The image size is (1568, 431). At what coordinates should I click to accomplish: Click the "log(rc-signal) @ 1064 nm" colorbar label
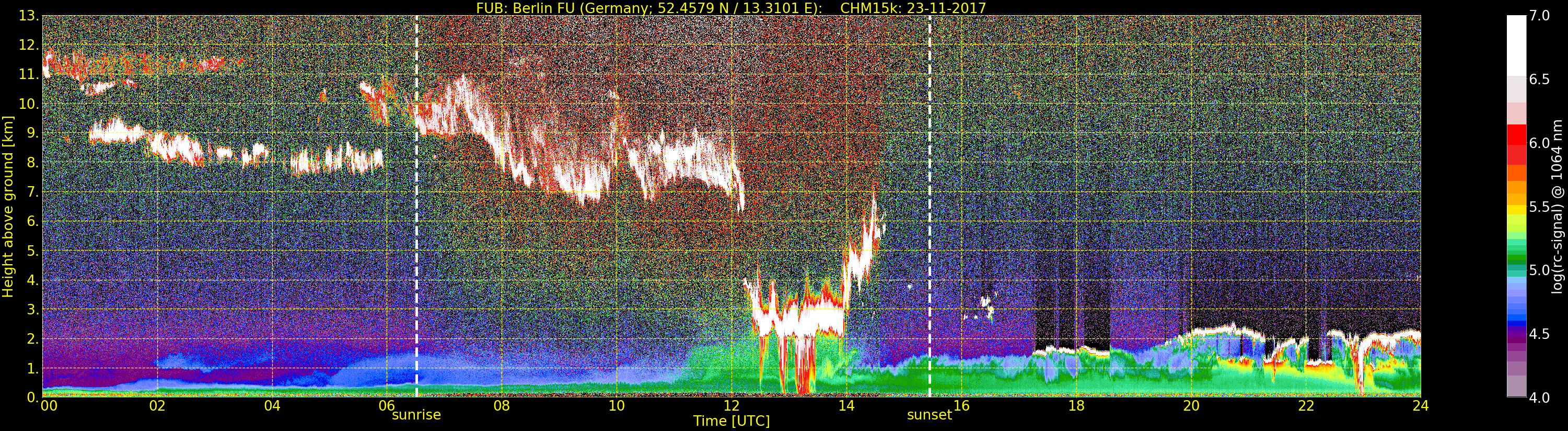[1558, 206]
